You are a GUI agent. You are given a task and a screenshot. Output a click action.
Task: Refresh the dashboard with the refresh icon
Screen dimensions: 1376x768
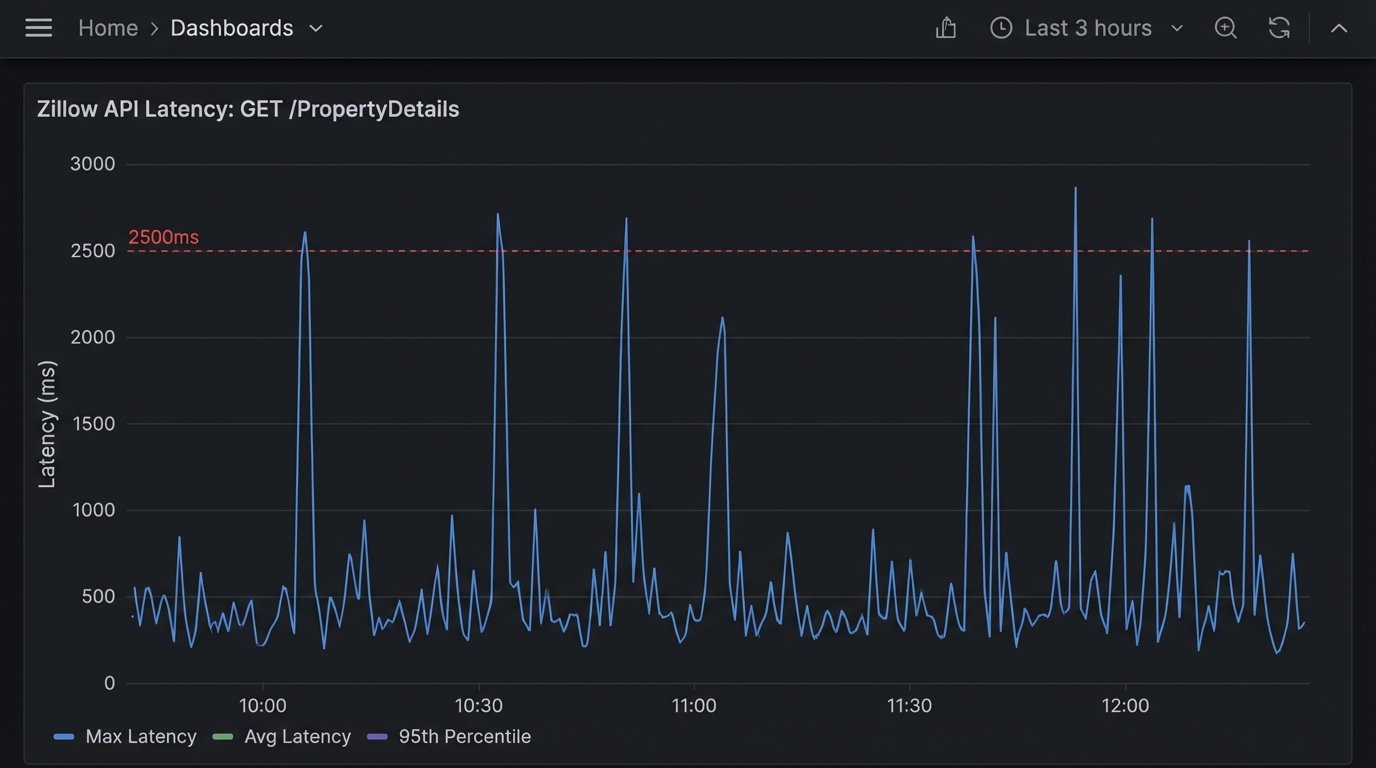pos(1279,28)
